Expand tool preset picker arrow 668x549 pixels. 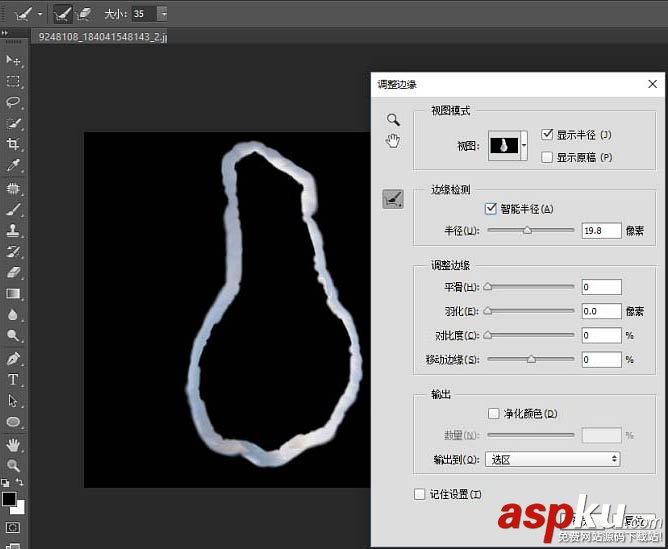coord(40,14)
